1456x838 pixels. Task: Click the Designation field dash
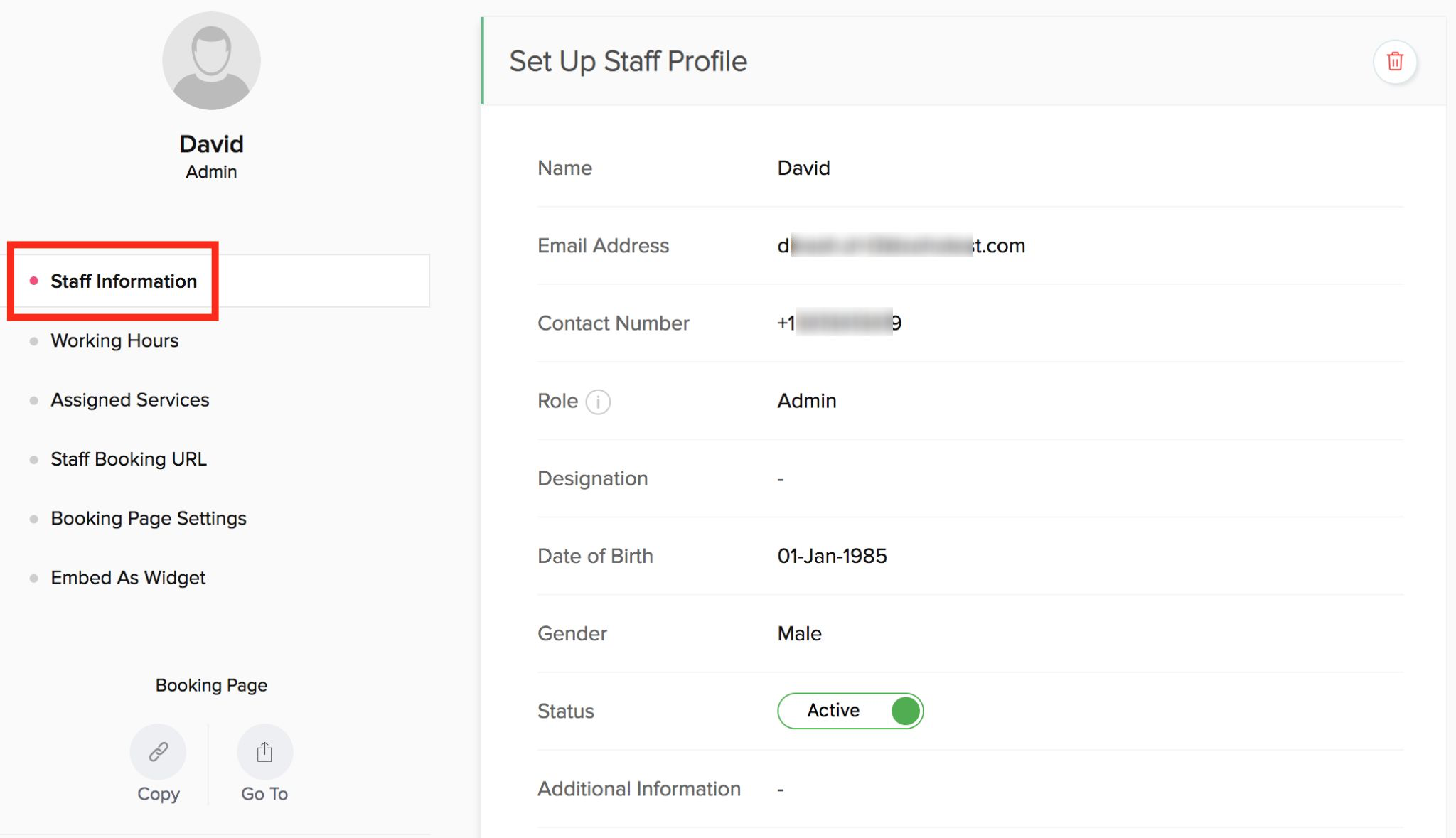point(781,479)
